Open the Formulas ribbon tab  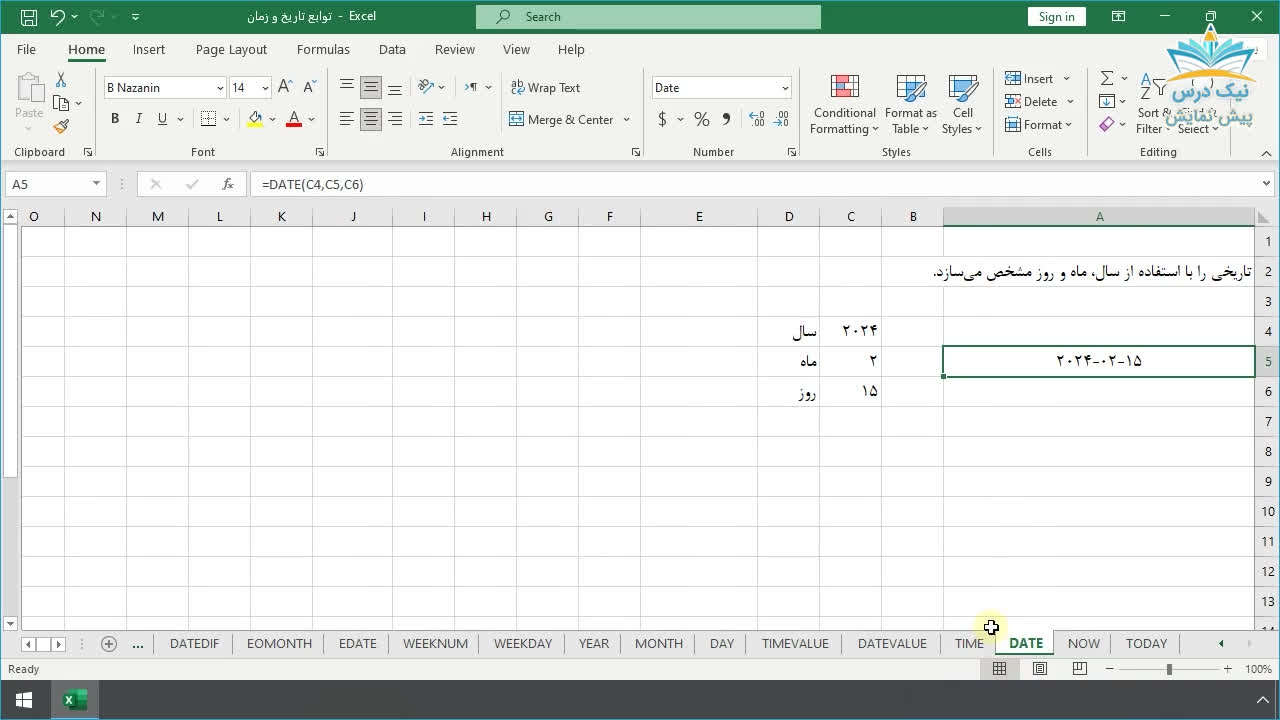pyautogui.click(x=323, y=49)
